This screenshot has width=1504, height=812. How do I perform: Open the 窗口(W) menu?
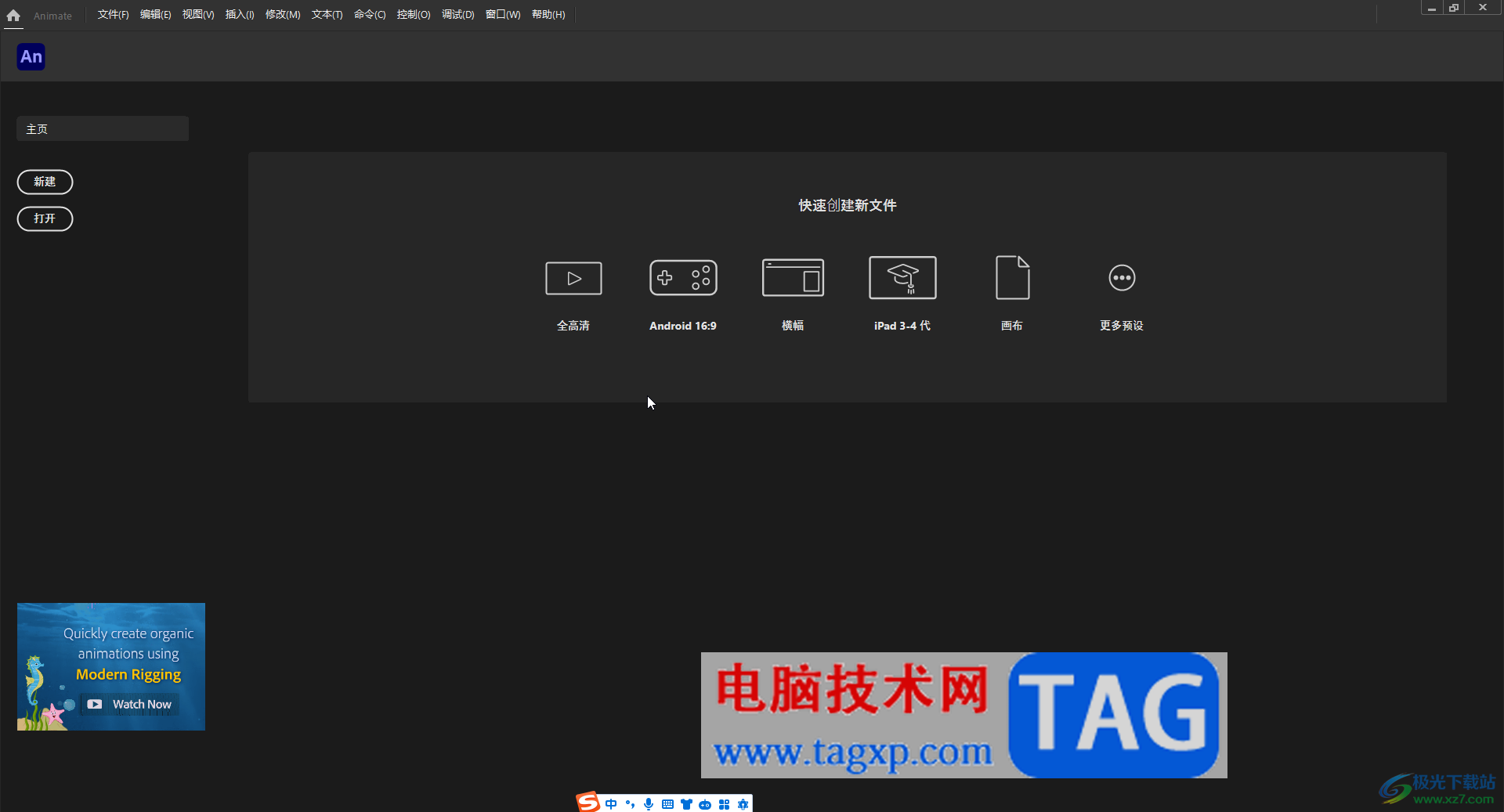pyautogui.click(x=503, y=15)
